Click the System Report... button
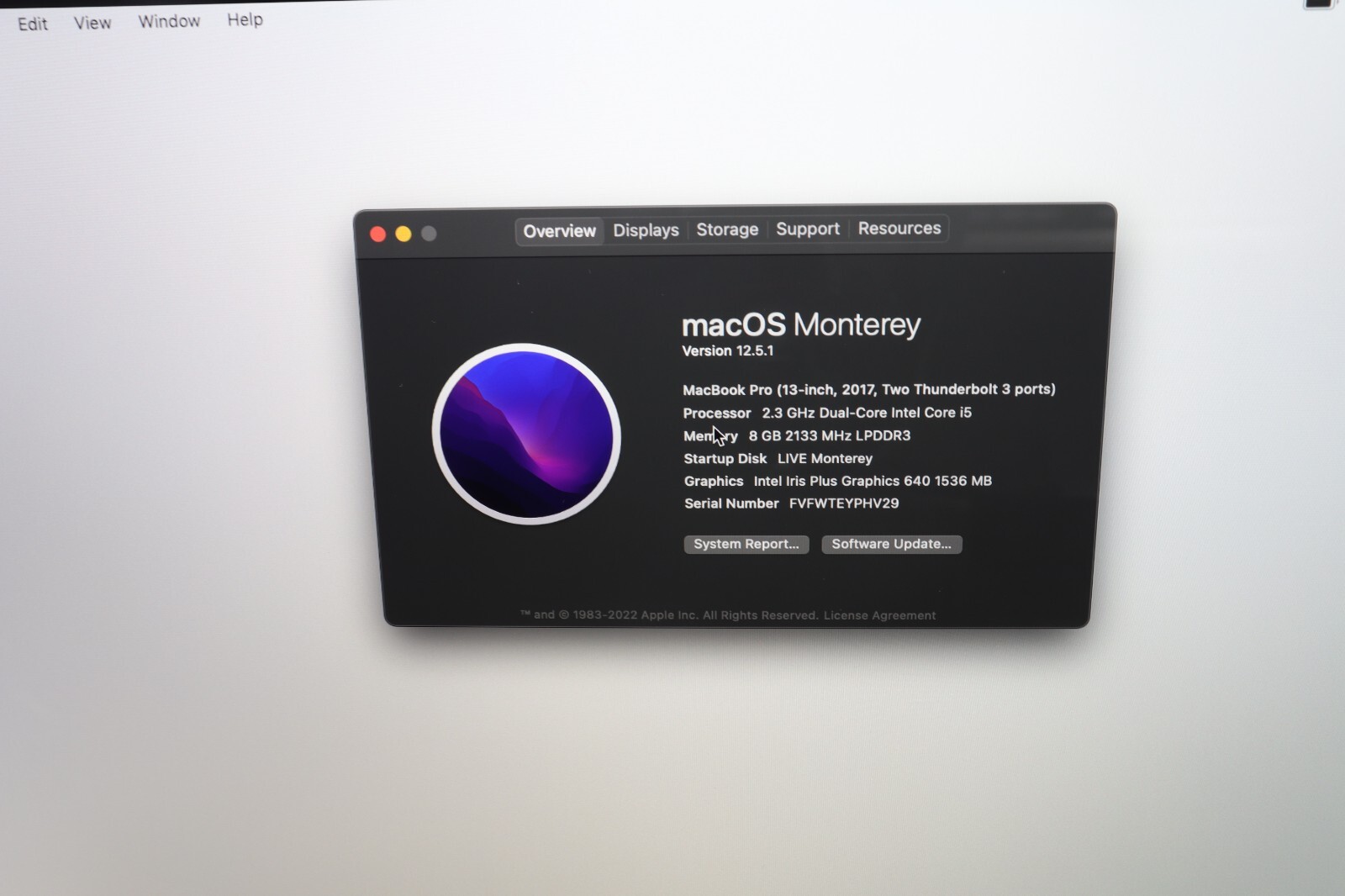Screen dimensions: 1345x896 pyautogui.click(x=746, y=544)
